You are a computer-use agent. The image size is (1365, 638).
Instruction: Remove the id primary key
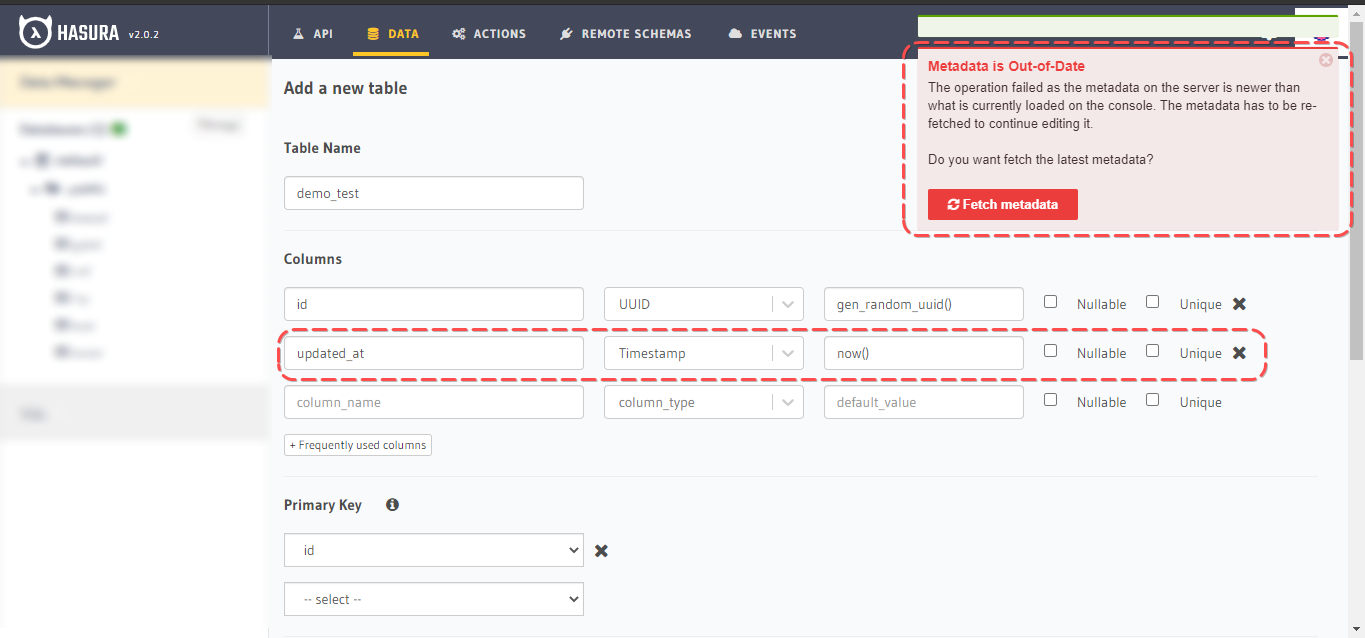click(601, 551)
